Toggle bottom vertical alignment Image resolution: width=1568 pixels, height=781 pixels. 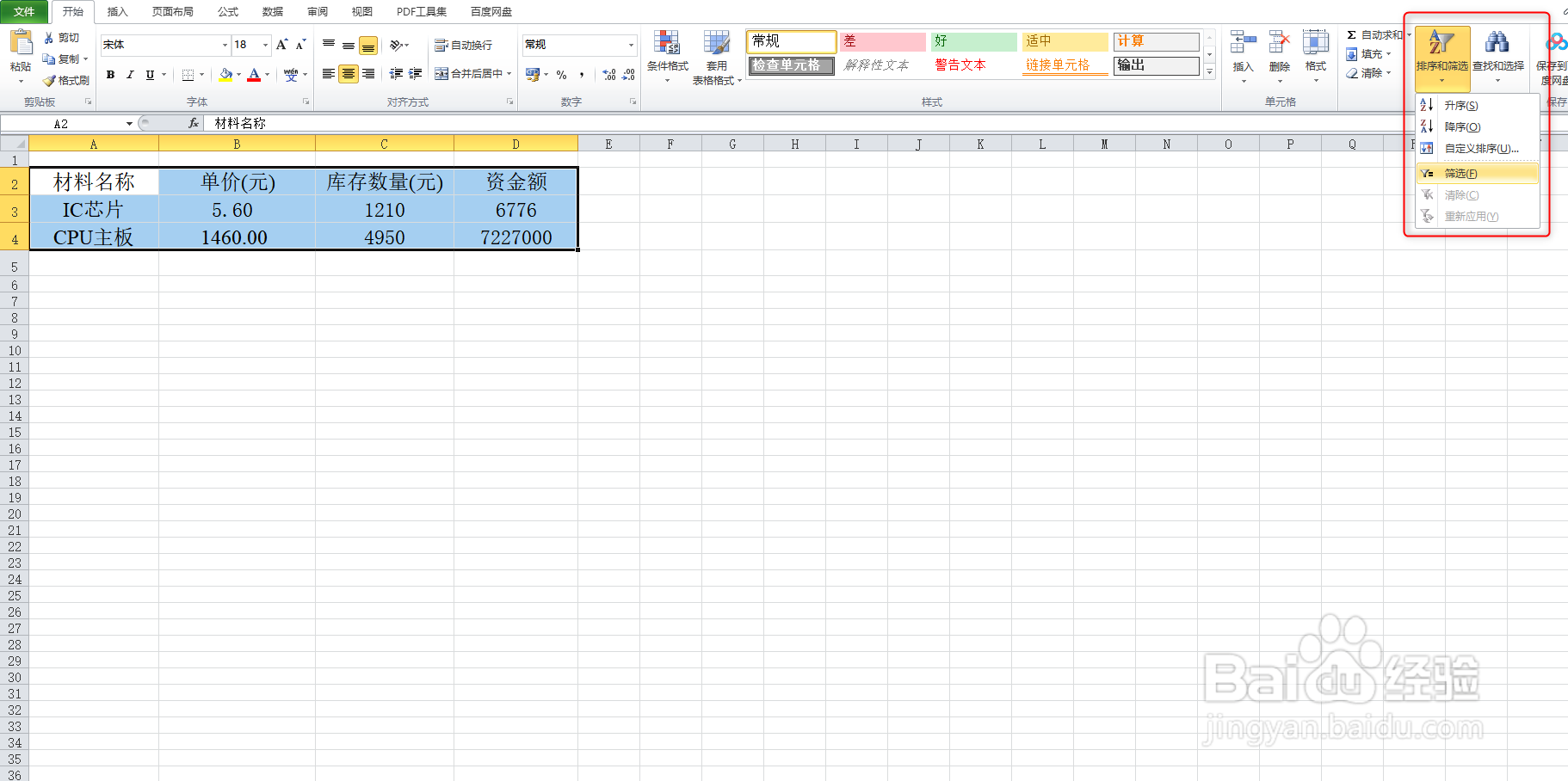[368, 45]
